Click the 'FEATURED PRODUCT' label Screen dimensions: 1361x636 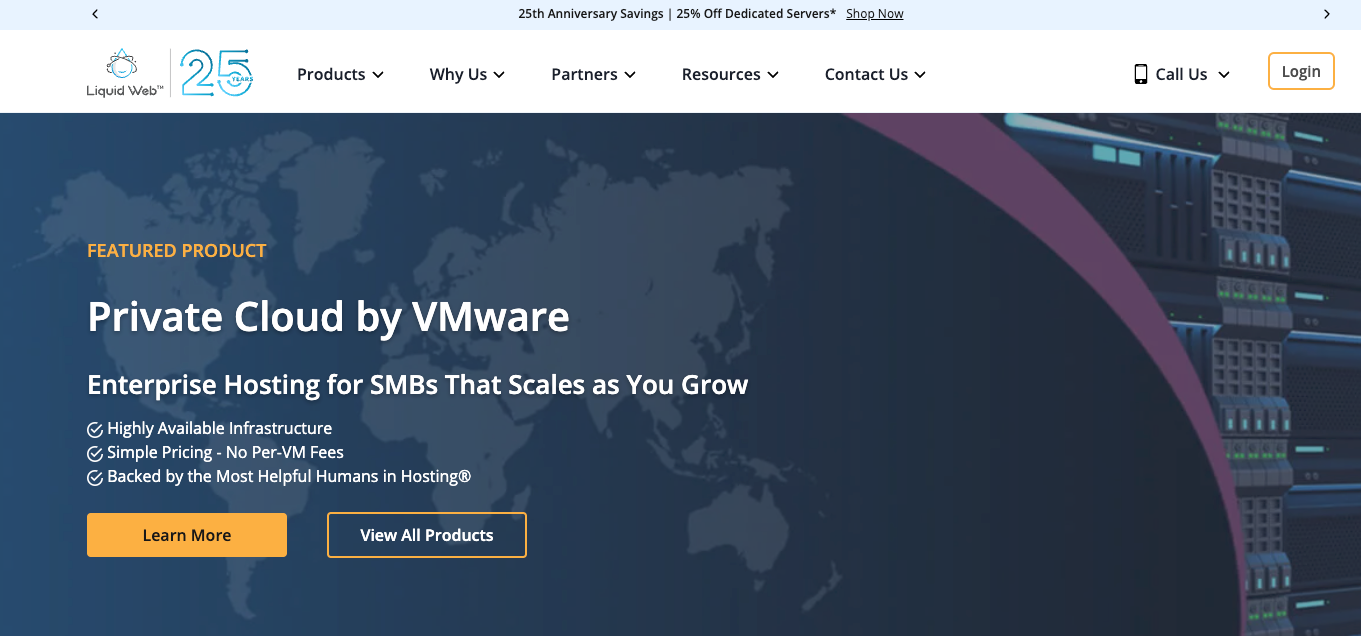pos(177,251)
